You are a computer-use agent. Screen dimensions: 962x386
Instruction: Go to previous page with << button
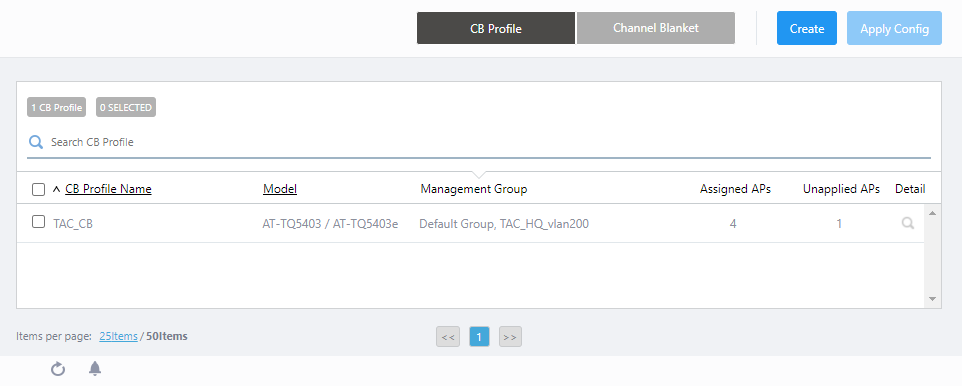coord(448,337)
